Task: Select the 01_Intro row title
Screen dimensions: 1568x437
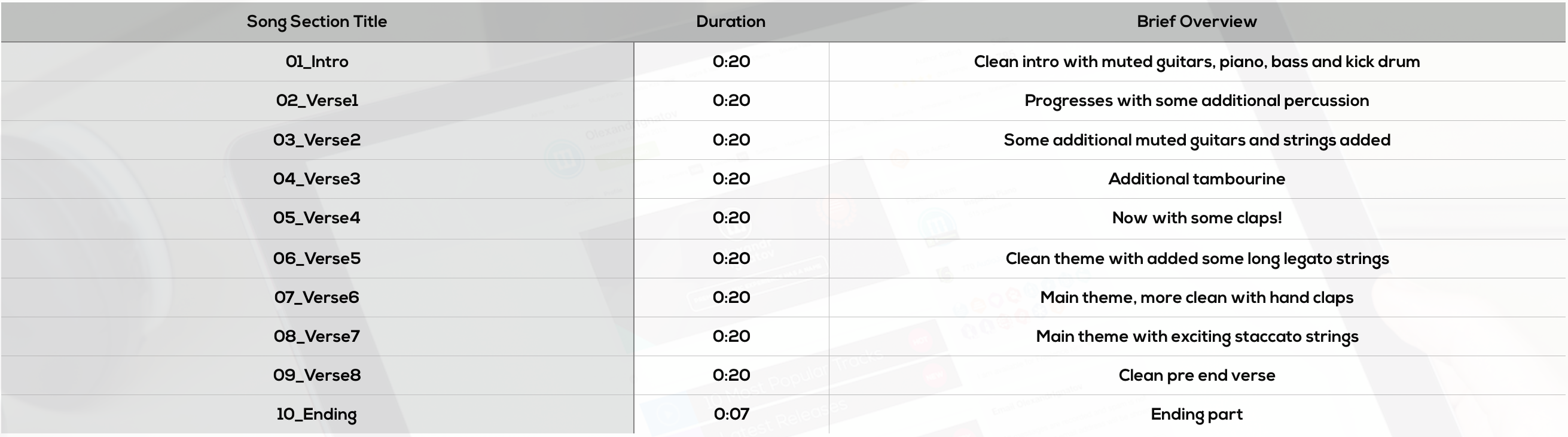Action: [316, 62]
